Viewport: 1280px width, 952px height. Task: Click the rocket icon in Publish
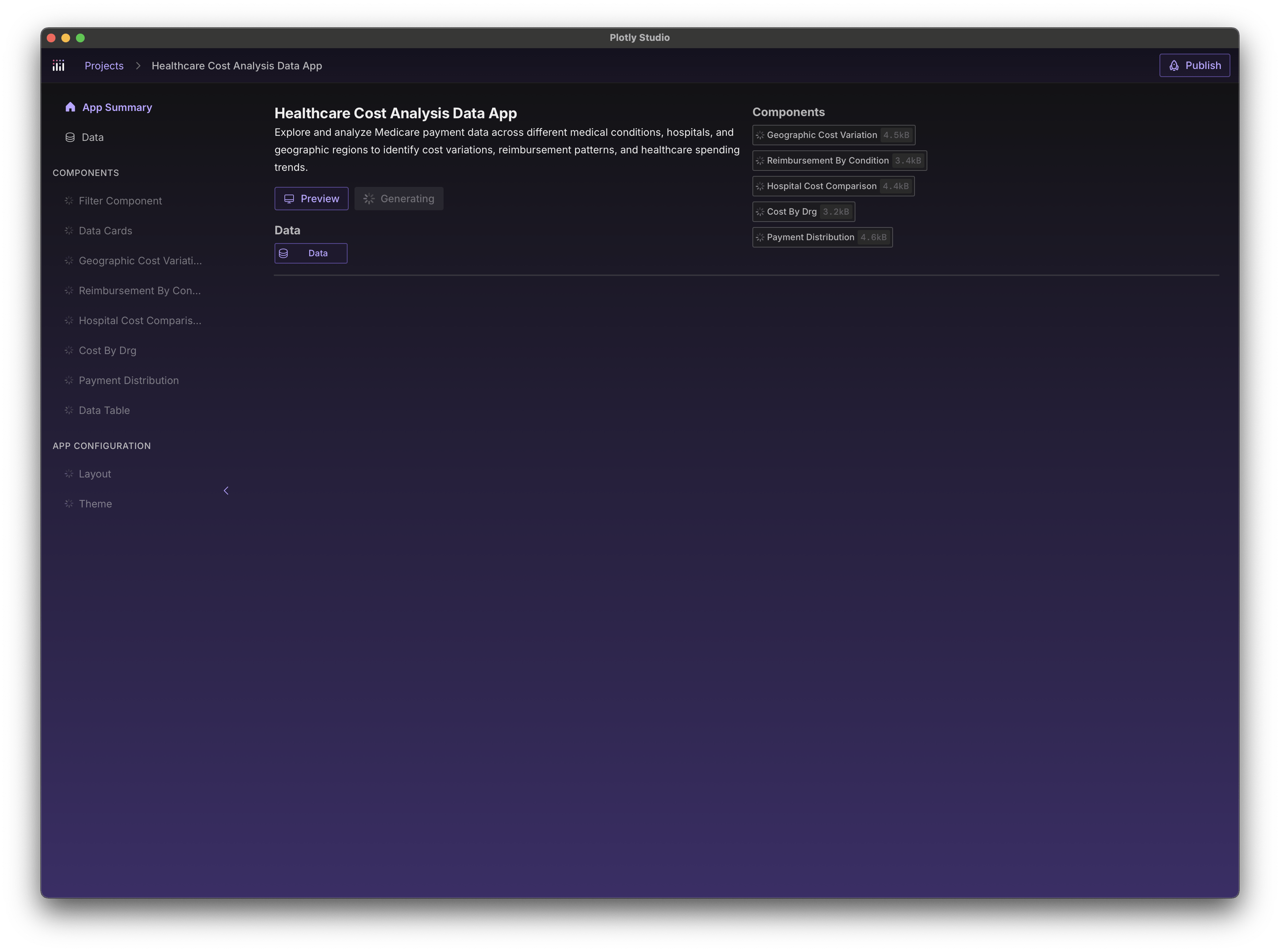click(1173, 66)
